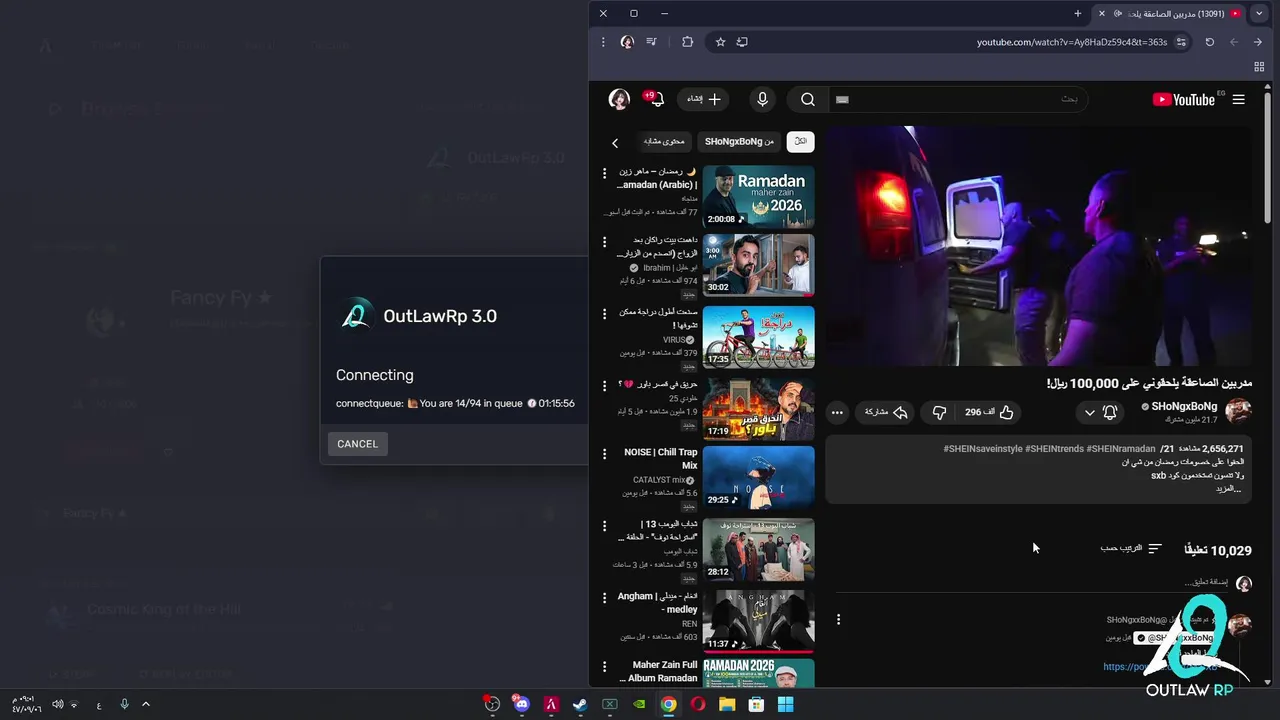Dislike the video with thumbs down
This screenshot has height=720, width=1280.
[x=939, y=412]
